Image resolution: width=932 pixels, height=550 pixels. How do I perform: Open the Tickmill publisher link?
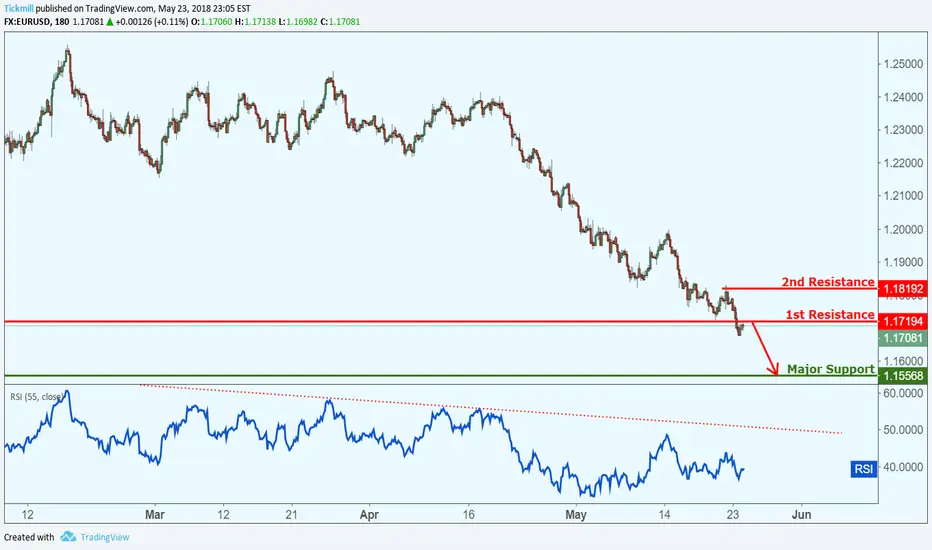tap(18, 8)
